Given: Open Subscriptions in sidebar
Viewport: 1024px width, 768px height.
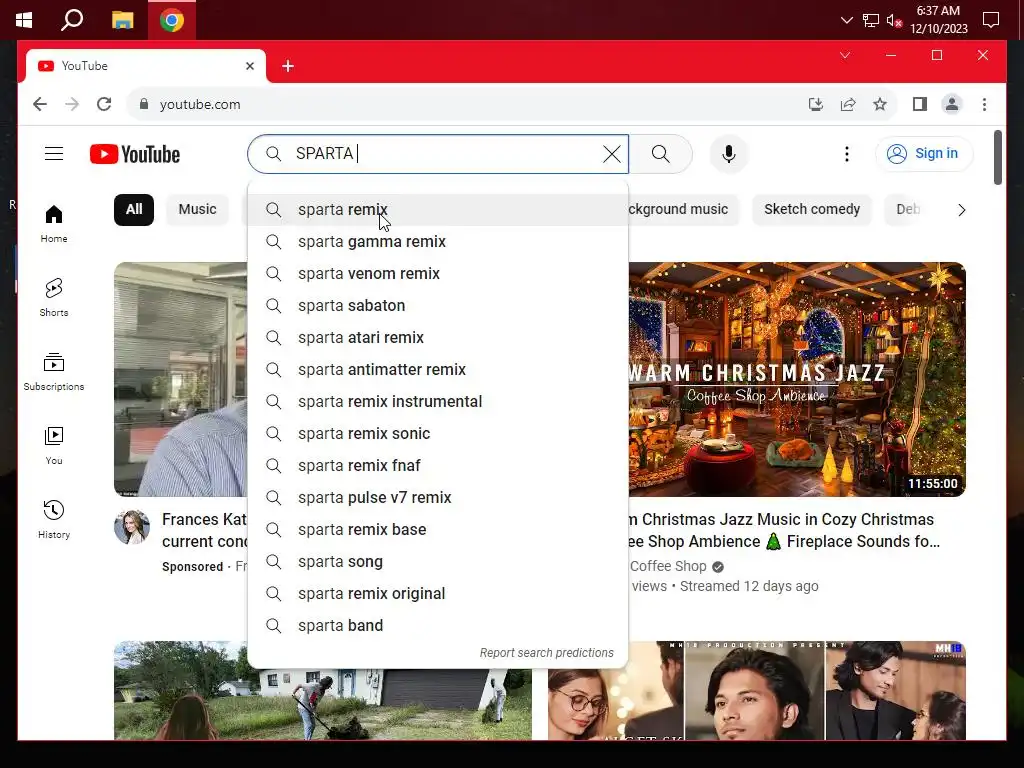Looking at the screenshot, I should click(54, 371).
